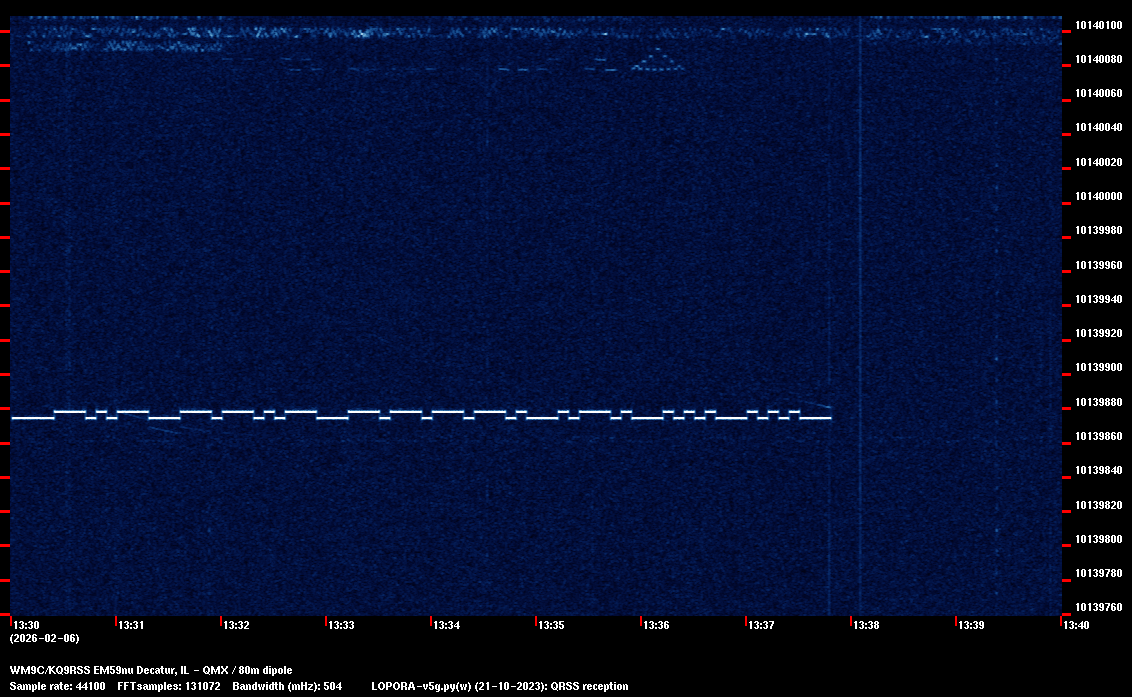Click the right end of the bright FSK trace
The image size is (1132, 697).
click(x=829, y=418)
